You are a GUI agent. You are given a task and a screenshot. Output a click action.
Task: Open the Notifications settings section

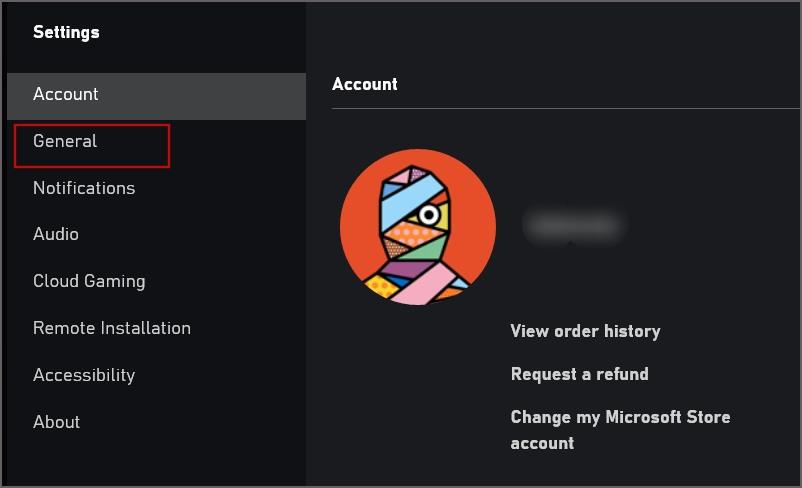(x=84, y=188)
